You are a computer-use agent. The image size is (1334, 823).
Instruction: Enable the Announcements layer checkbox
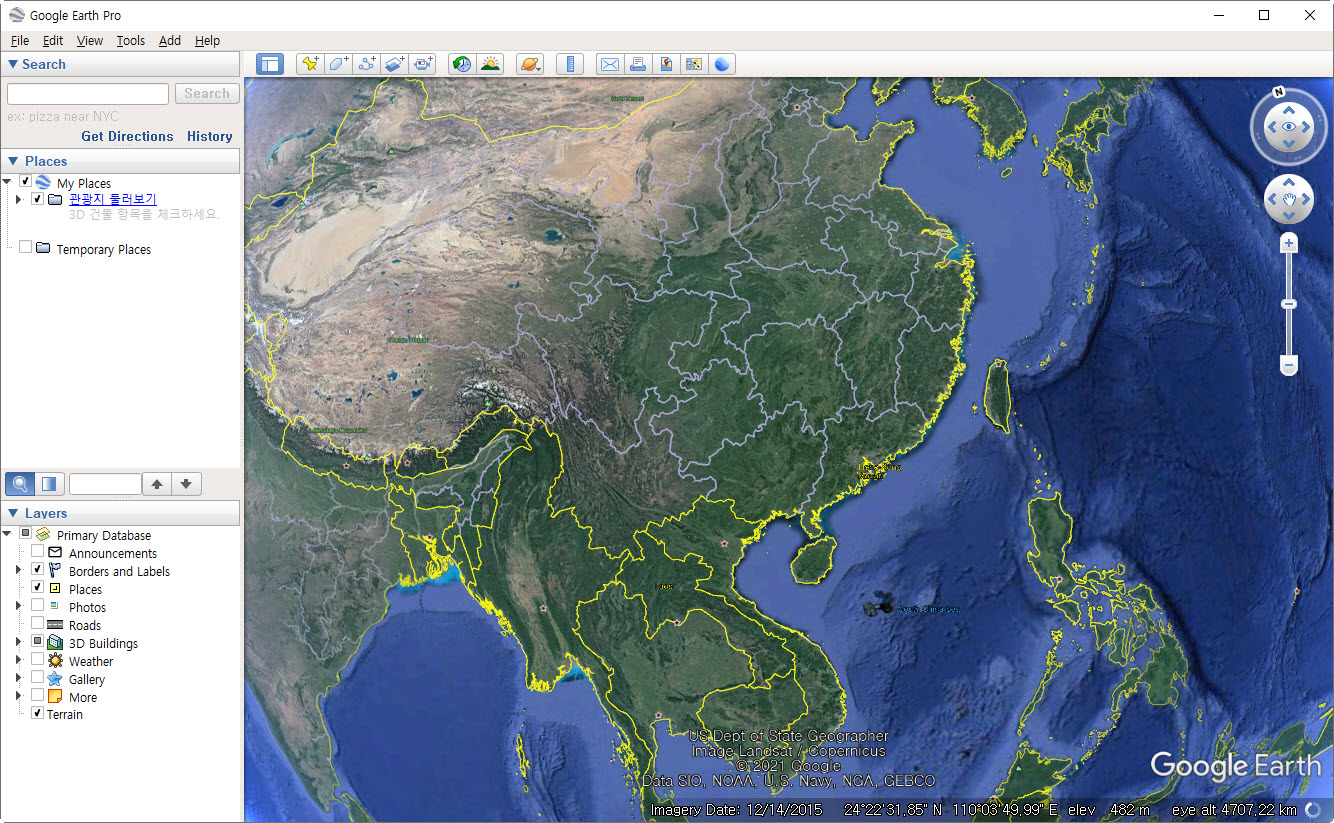point(37,552)
